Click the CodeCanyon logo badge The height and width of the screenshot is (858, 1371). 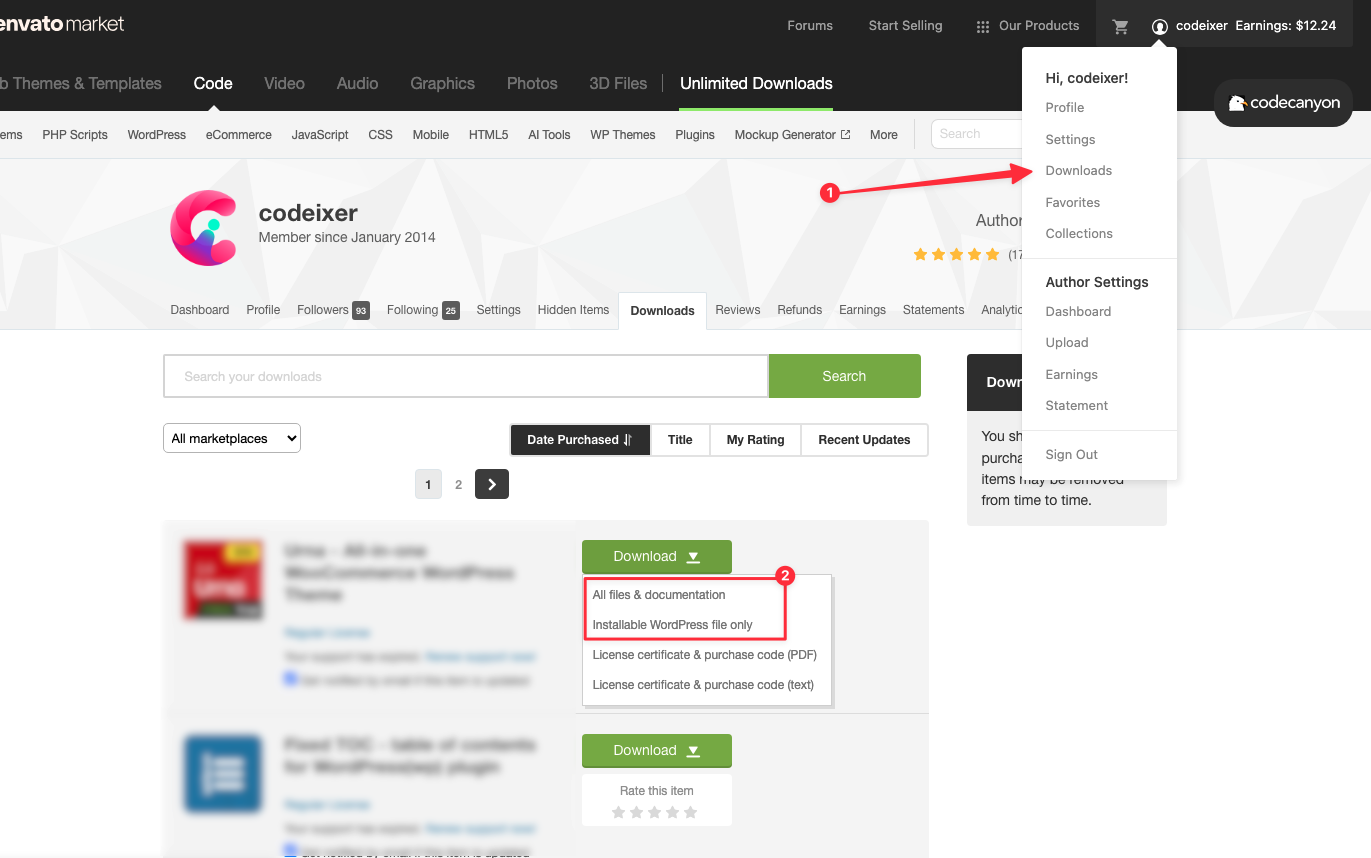tap(1283, 103)
